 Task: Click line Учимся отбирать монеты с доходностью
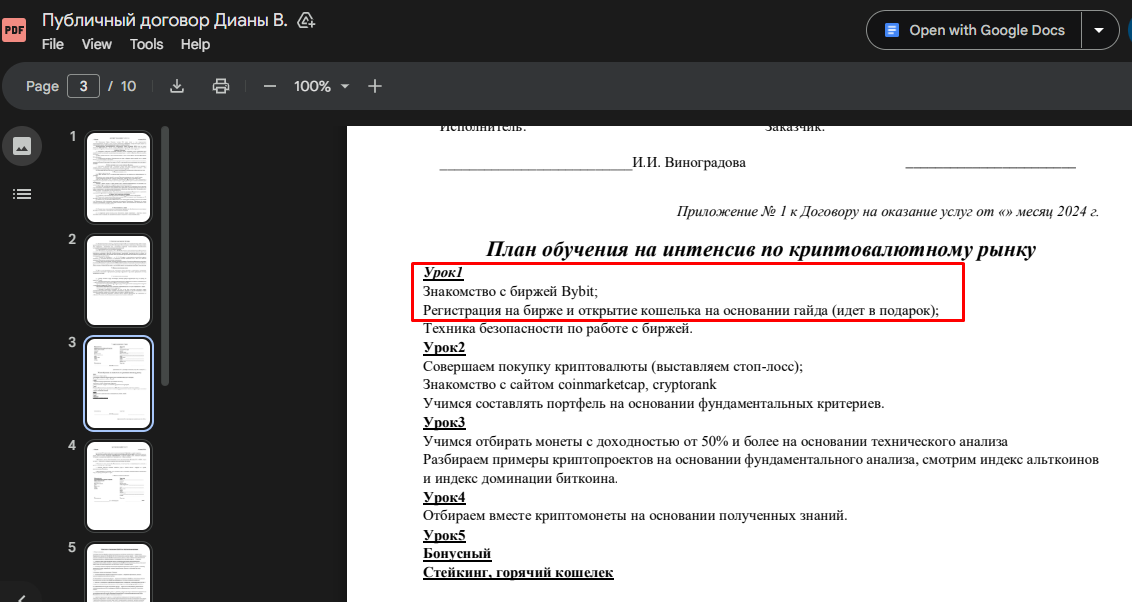coord(715,441)
